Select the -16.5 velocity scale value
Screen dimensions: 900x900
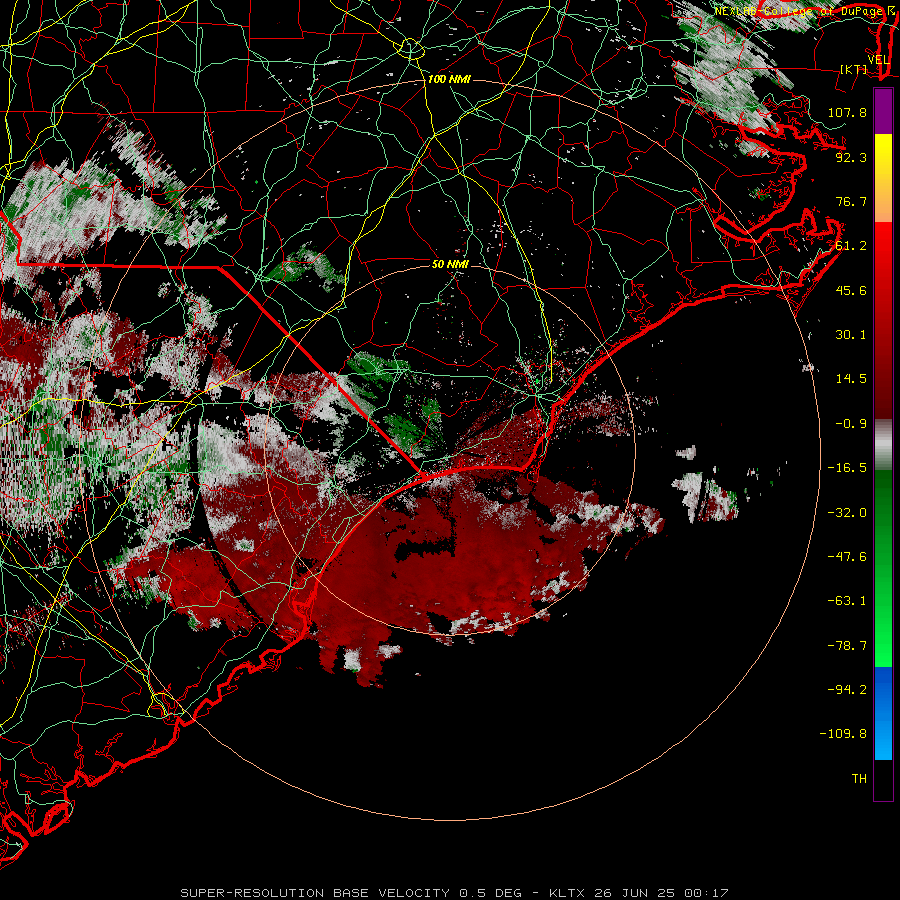847,468
